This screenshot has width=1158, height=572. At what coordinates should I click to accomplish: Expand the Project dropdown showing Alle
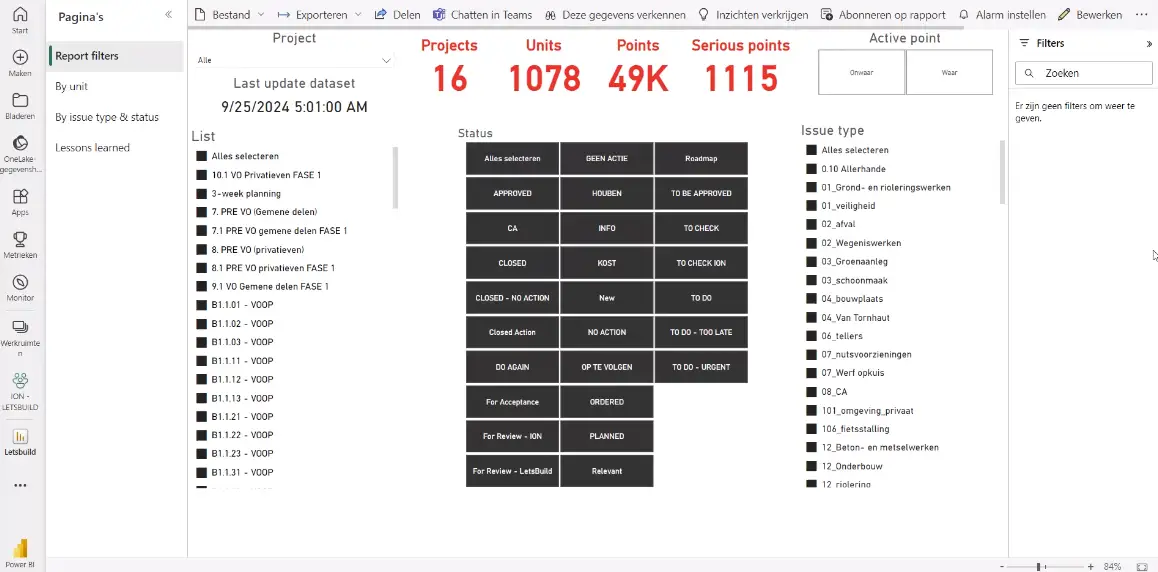point(386,60)
